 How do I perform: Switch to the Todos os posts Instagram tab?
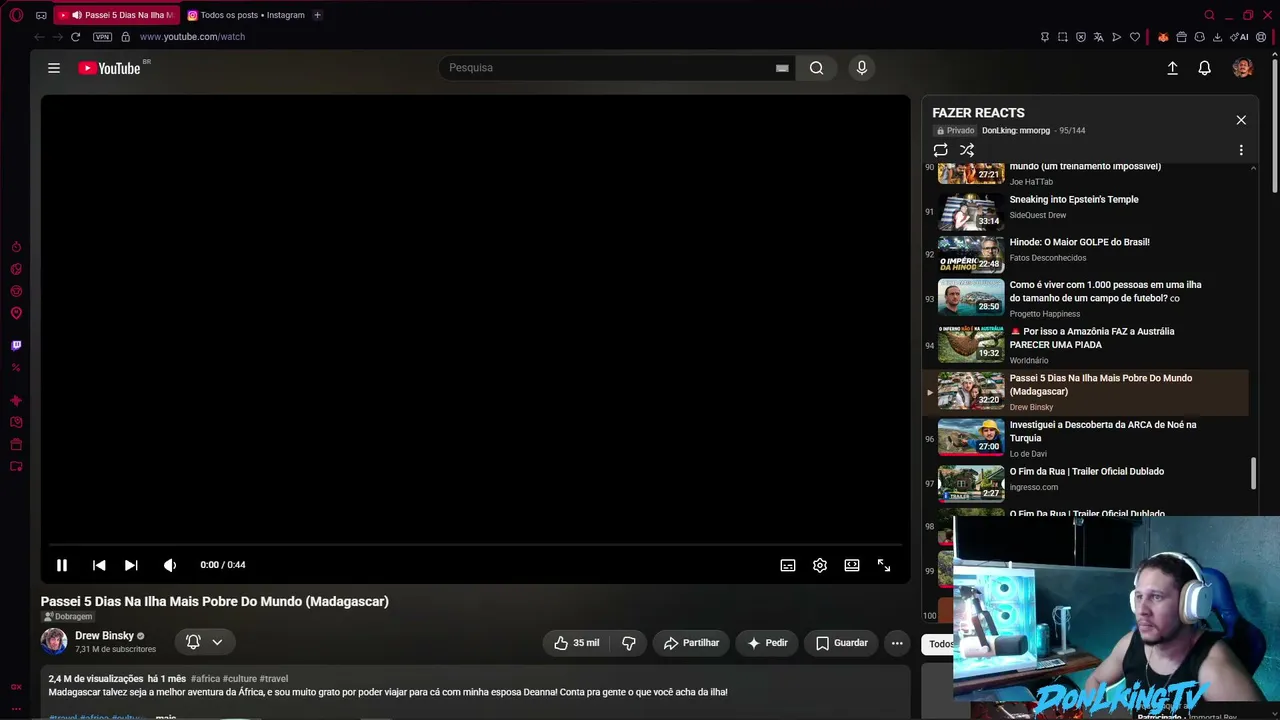[245, 15]
